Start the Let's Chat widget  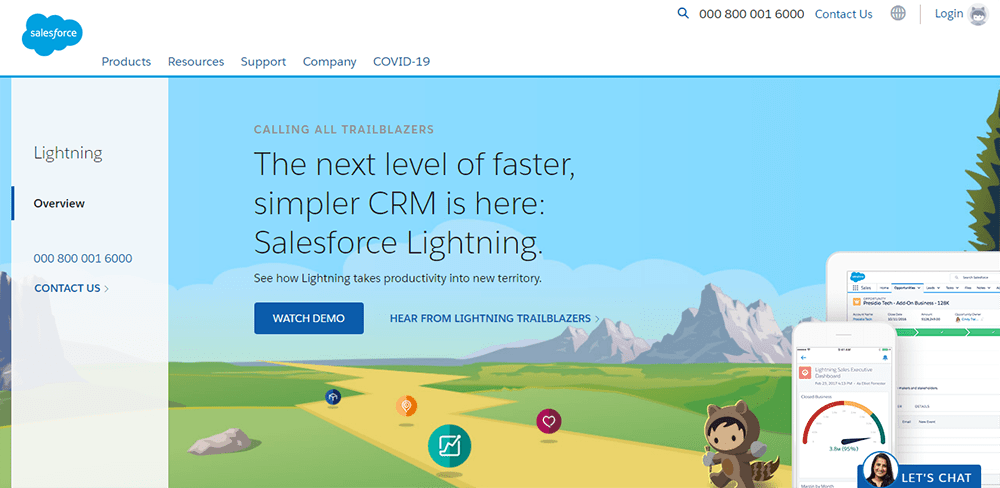[936, 478]
